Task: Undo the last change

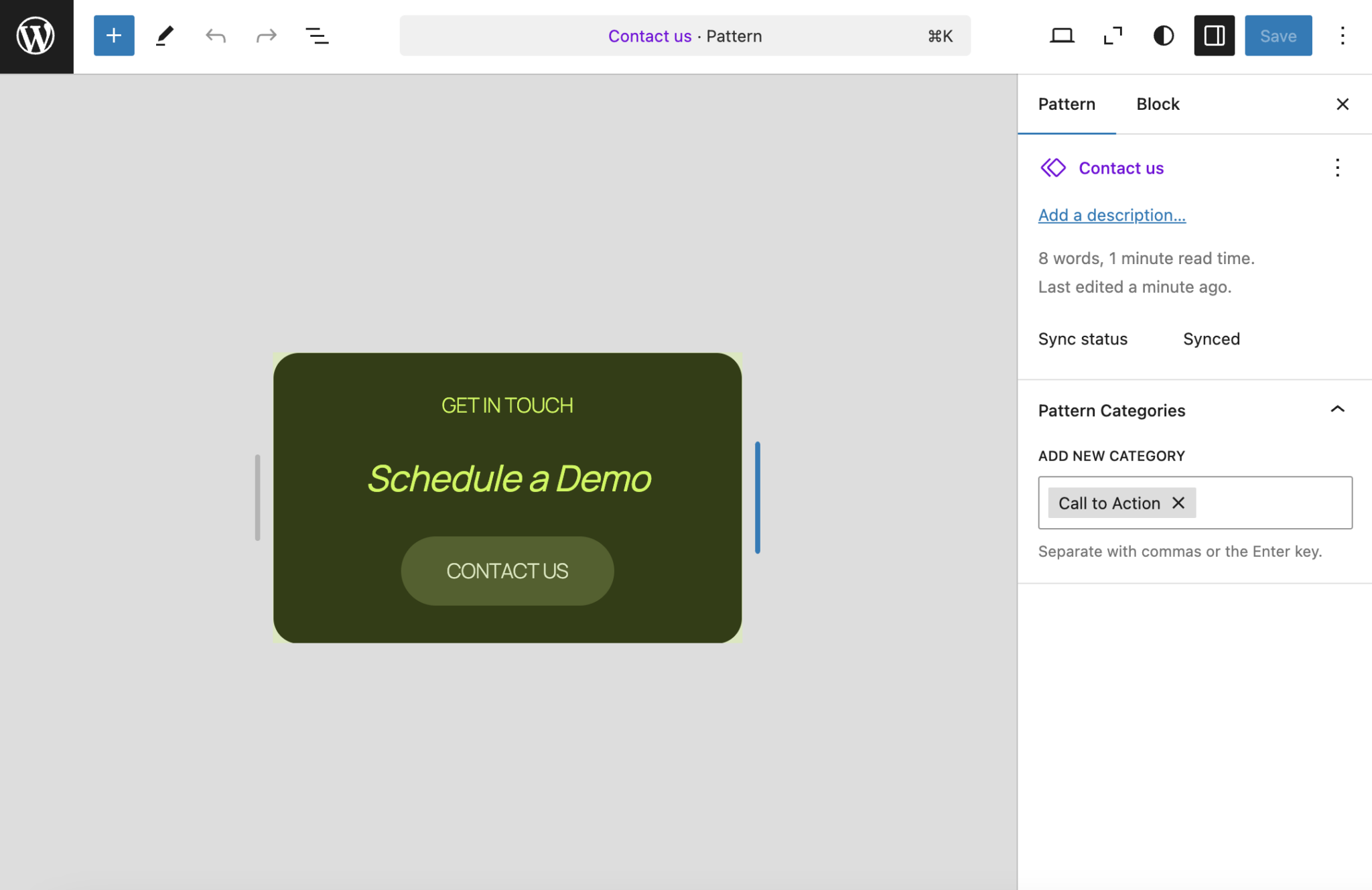Action: point(215,36)
